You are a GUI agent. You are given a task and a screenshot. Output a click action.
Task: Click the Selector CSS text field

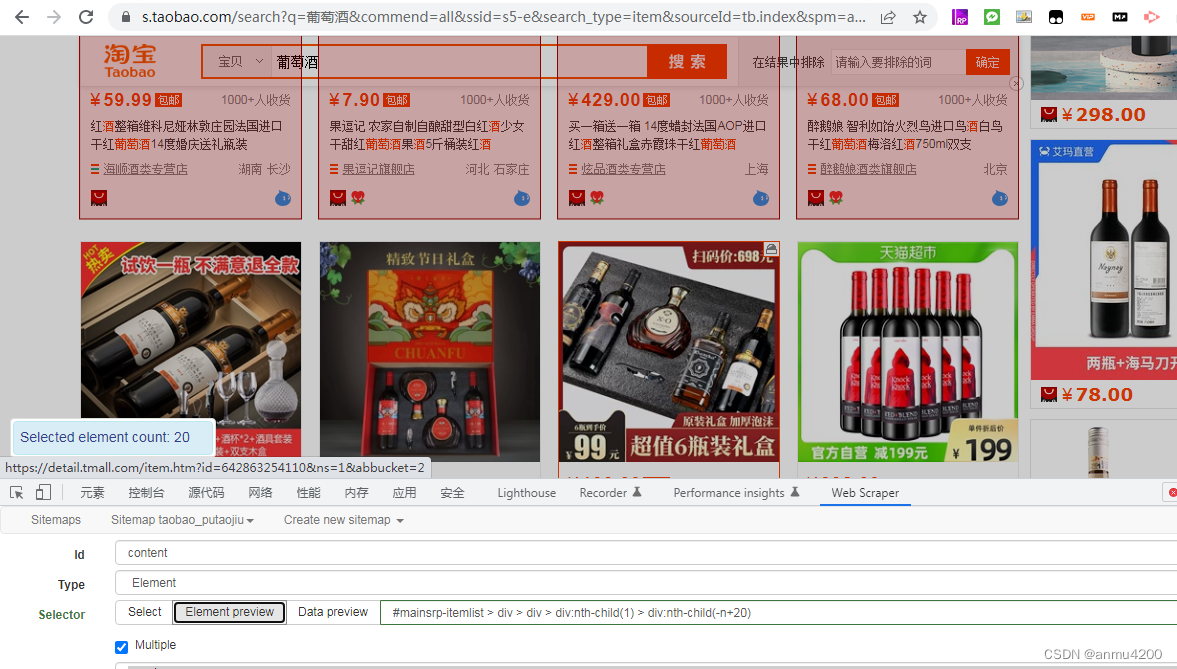778,613
